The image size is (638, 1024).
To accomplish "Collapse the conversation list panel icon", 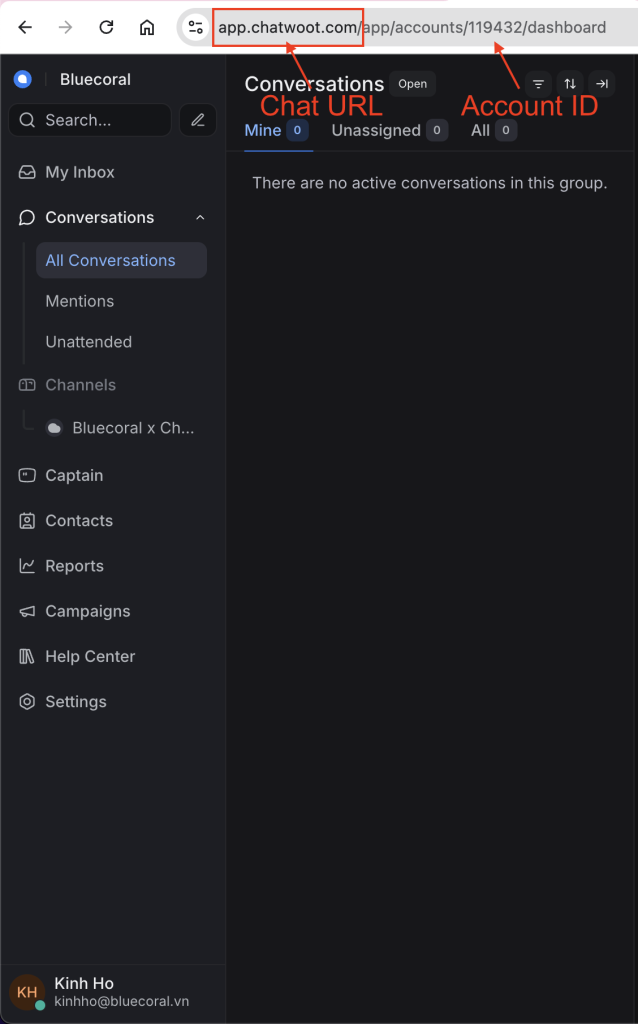I will (602, 84).
